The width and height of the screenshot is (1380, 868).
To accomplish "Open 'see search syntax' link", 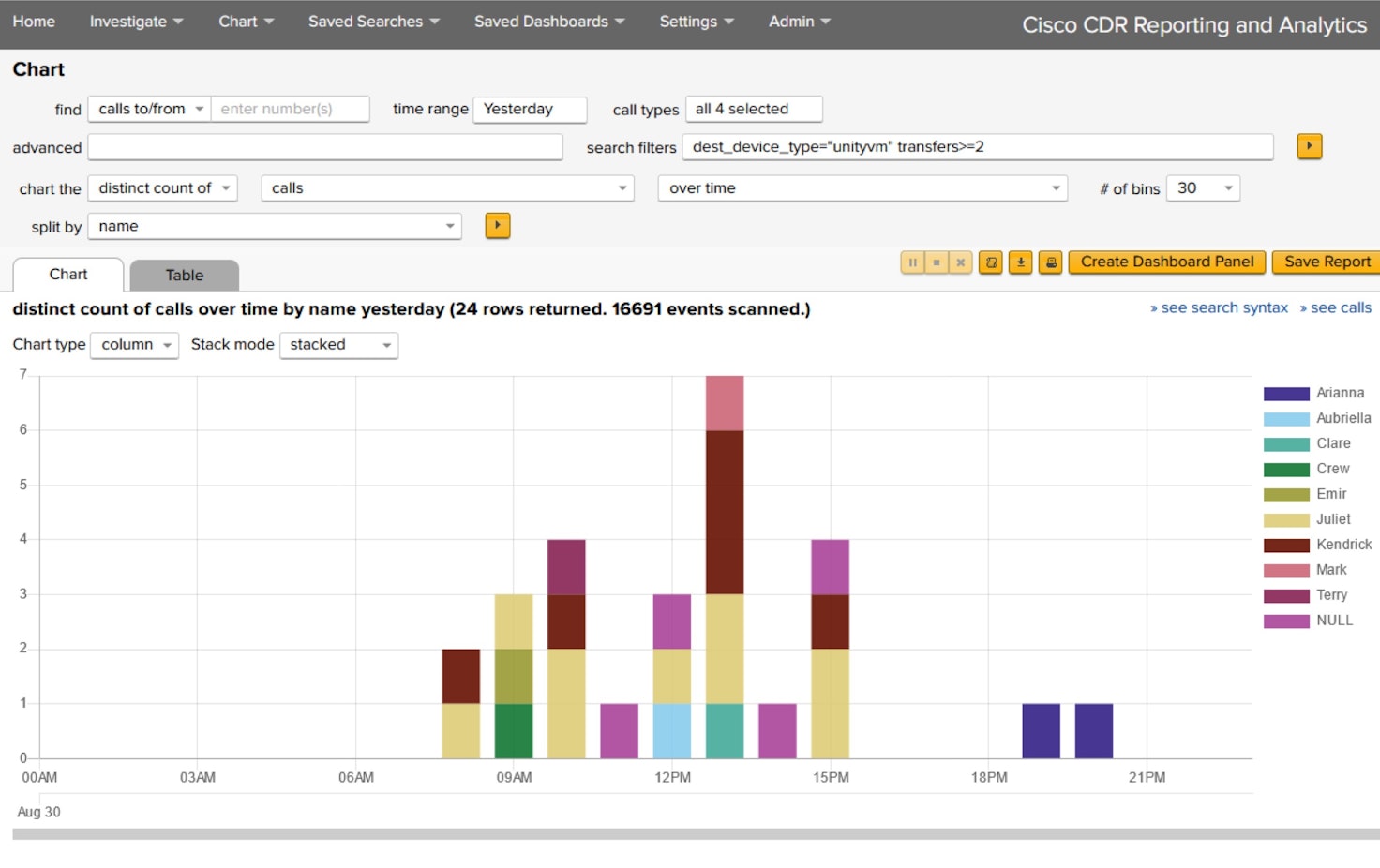I will (1219, 307).
